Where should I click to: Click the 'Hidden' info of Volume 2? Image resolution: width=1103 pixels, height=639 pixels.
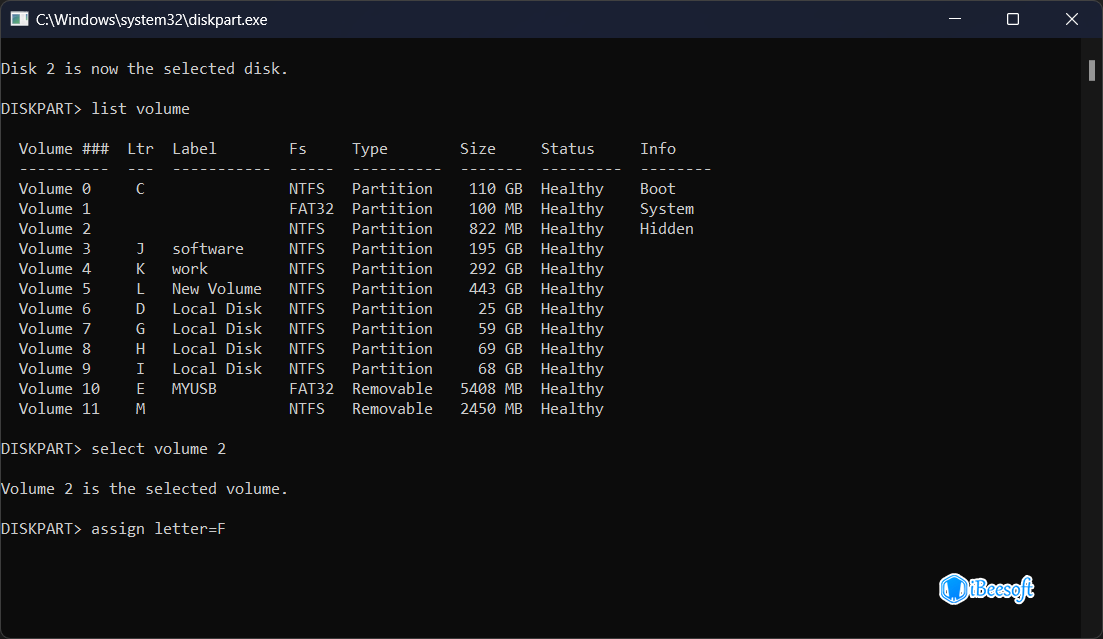pos(666,229)
